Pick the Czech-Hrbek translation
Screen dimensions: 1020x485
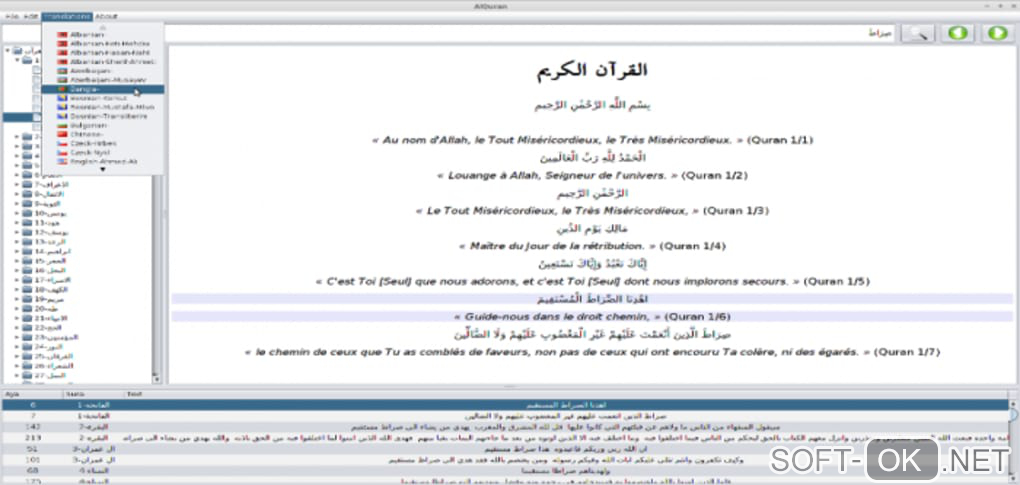pos(103,143)
